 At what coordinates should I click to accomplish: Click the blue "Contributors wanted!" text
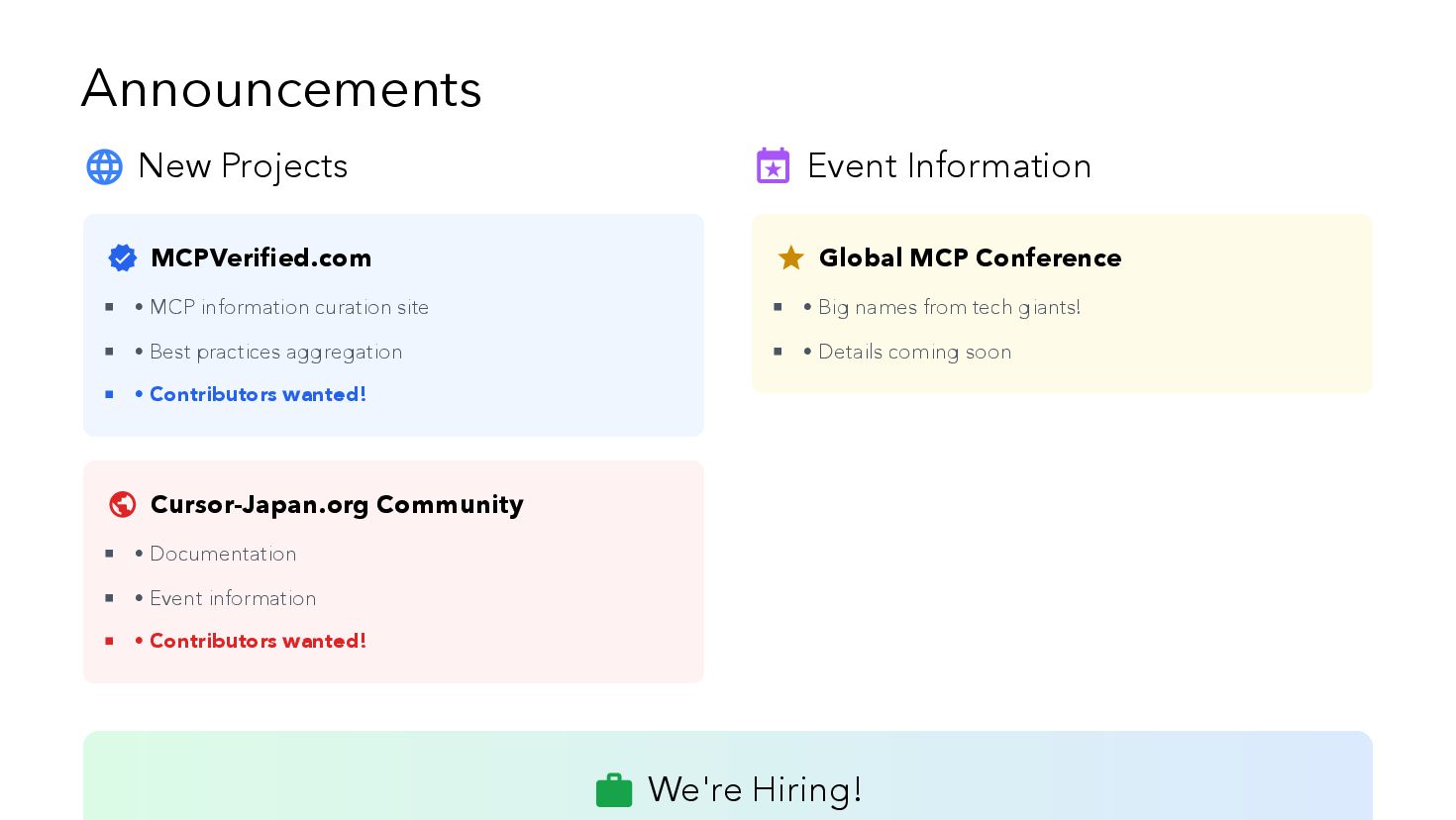tap(258, 394)
